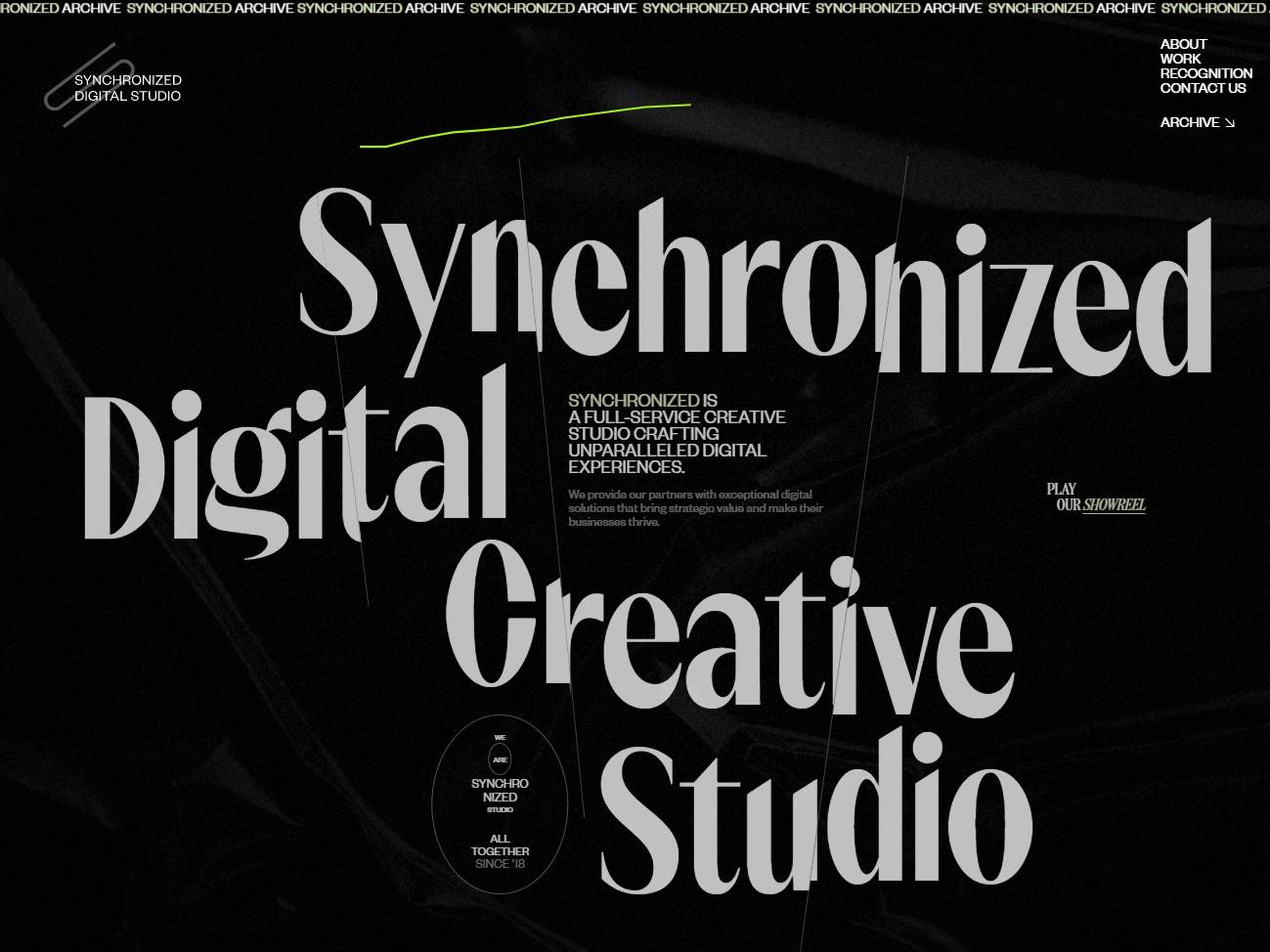Click the Synchronized paperclip logo icon
Screen dimensions: 1270x952
click(88, 85)
